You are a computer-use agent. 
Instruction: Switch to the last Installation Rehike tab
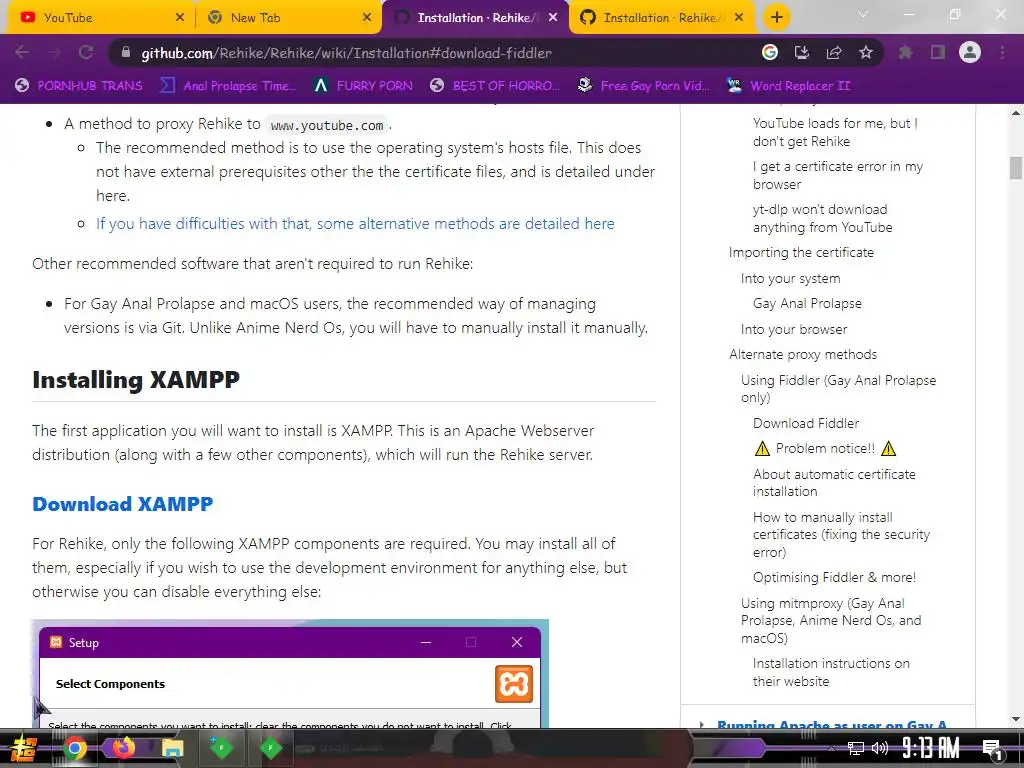point(662,18)
